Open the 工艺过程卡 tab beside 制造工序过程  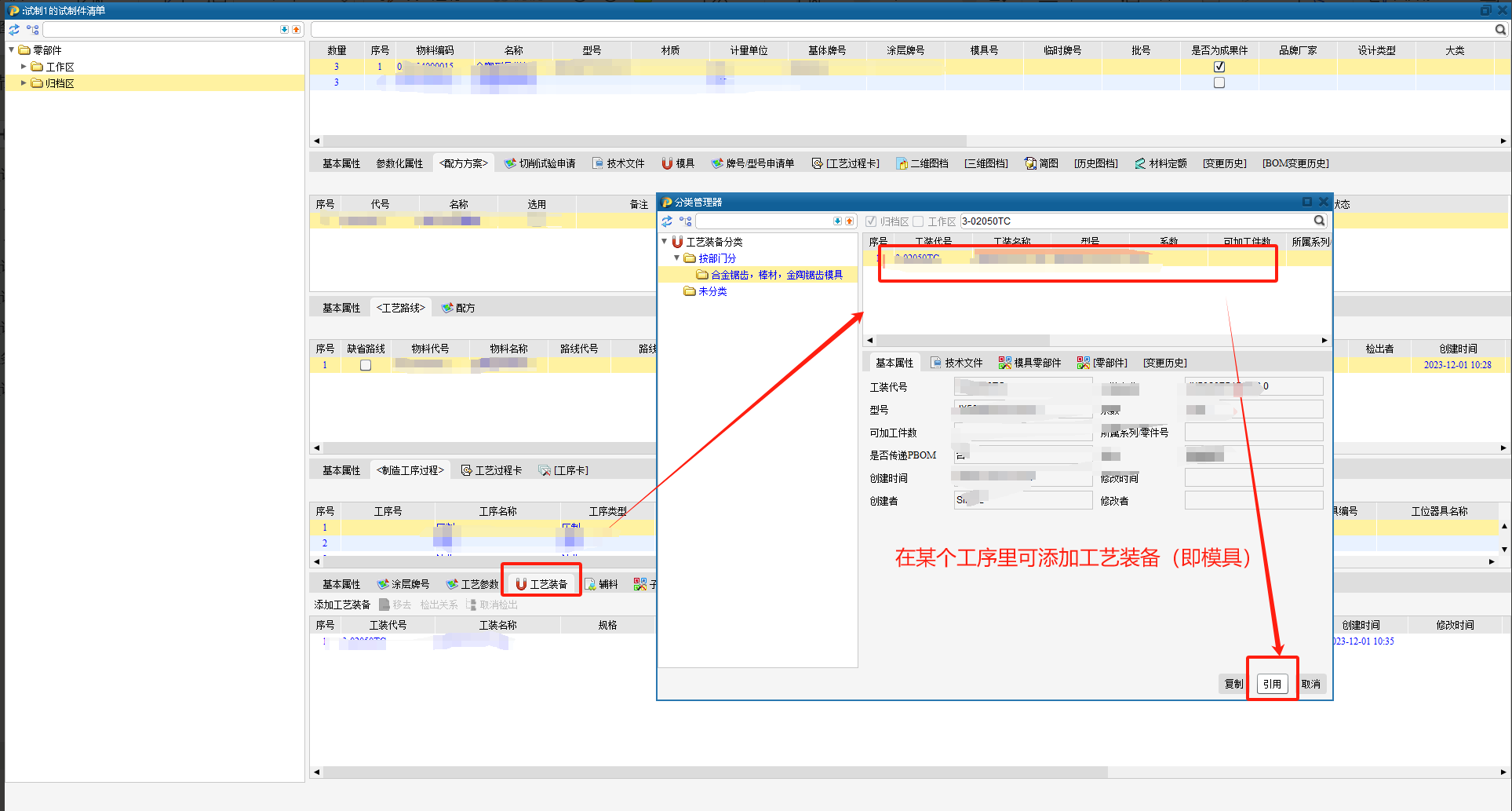click(491, 470)
